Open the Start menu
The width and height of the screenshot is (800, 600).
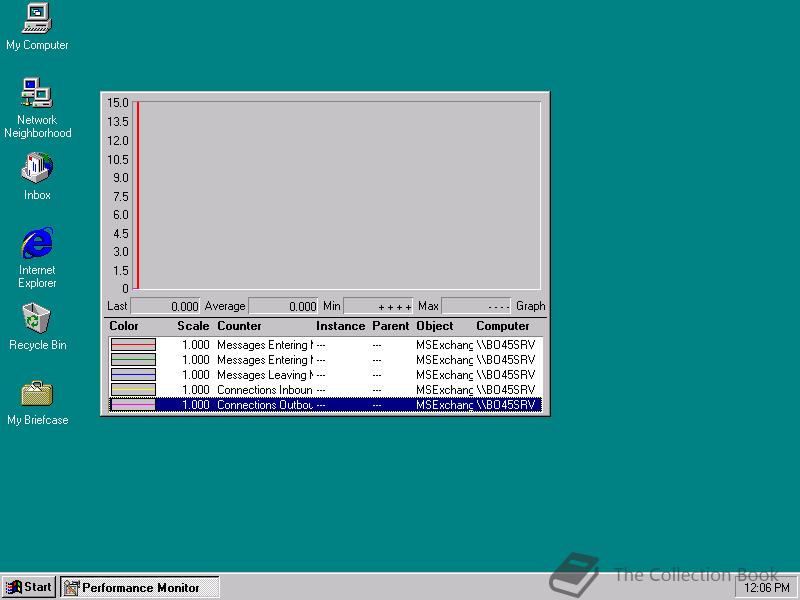click(29, 587)
